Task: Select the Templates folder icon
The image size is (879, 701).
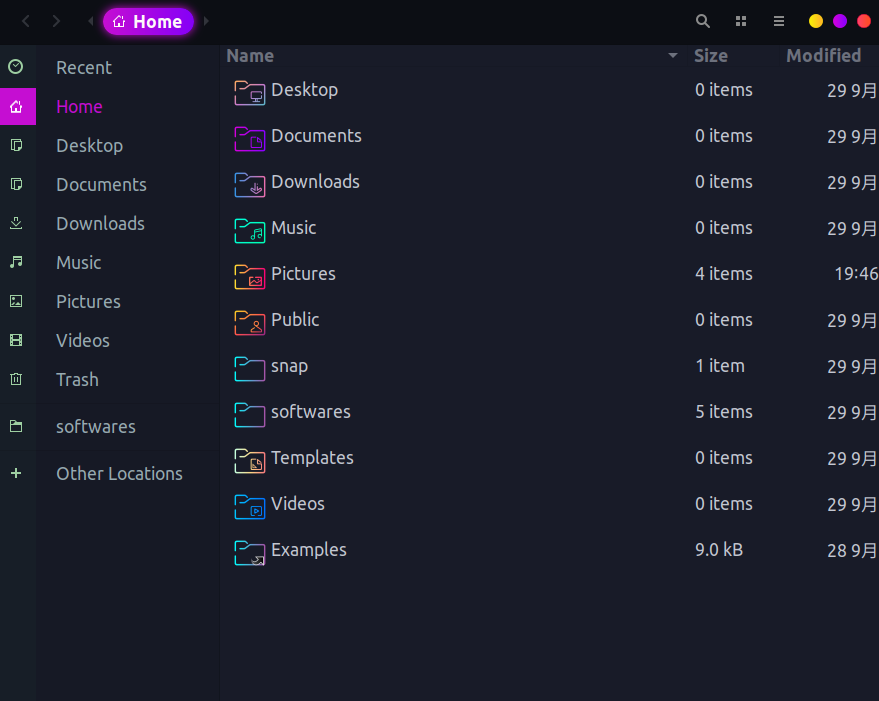Action: point(249,460)
